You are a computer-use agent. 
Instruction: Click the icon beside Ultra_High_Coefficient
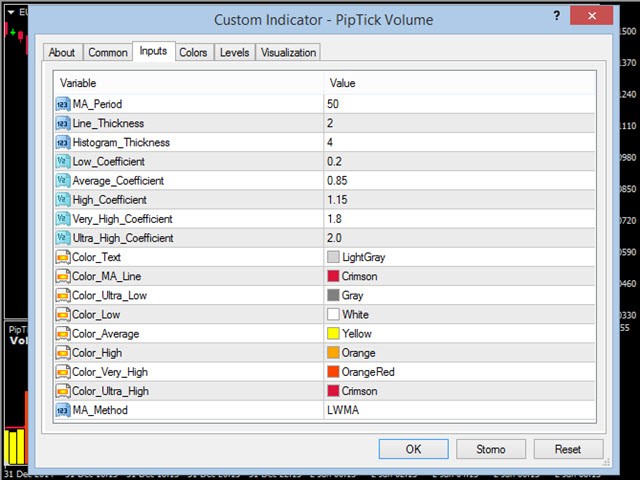pyautogui.click(x=63, y=238)
